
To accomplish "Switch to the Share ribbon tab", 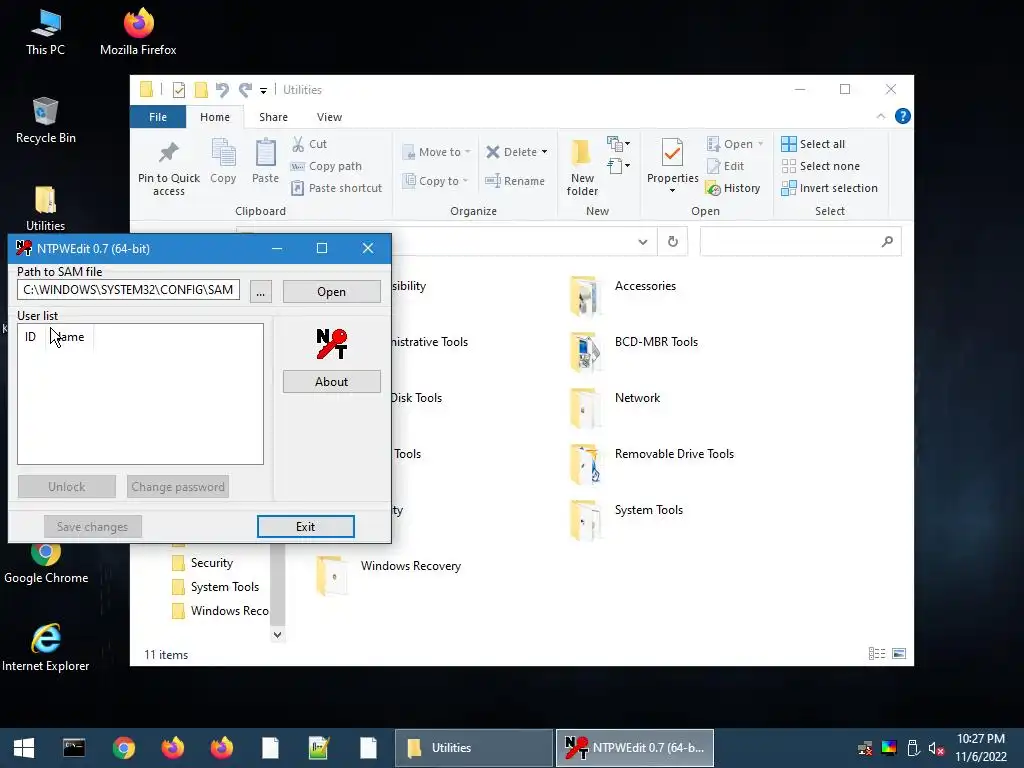I will click(x=273, y=117).
